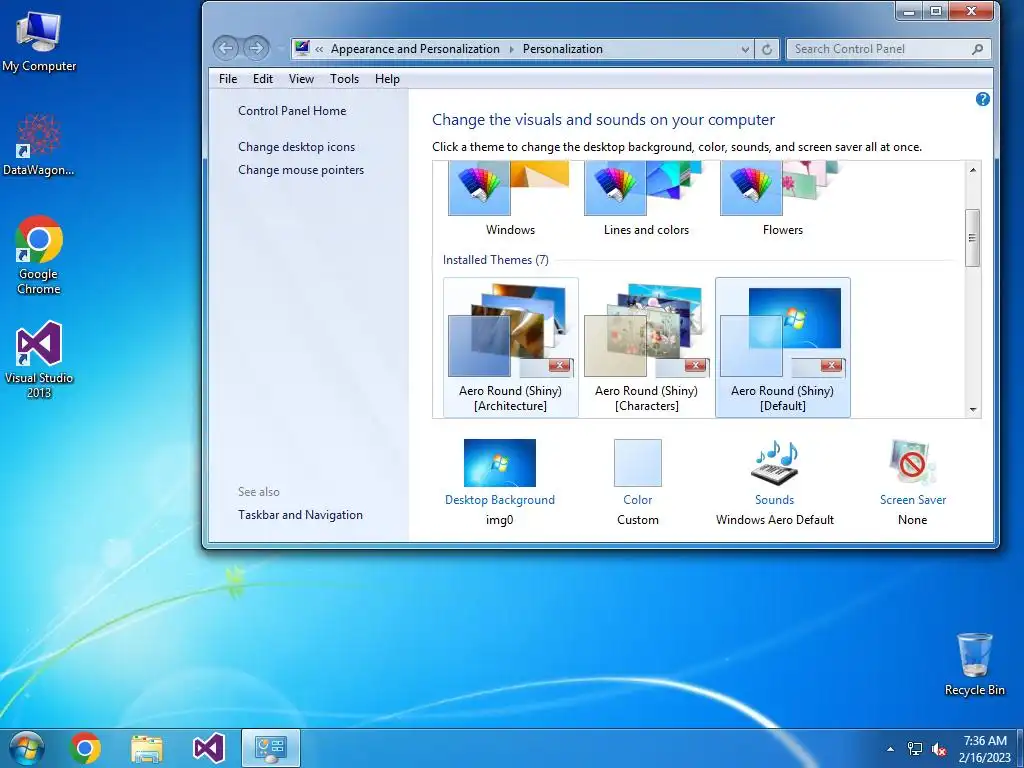The height and width of the screenshot is (768, 1024).
Task: Show hidden tray icons arrow
Action: [890, 749]
